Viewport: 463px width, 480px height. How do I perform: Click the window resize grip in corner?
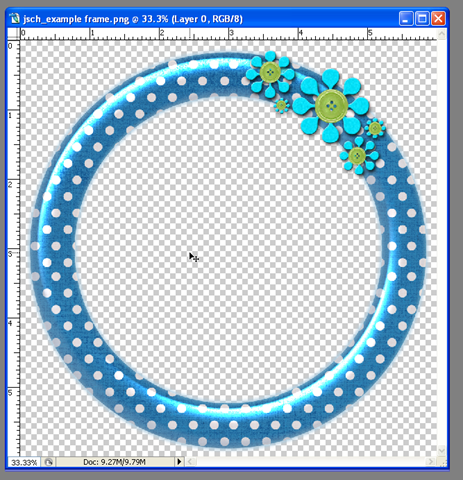442,462
